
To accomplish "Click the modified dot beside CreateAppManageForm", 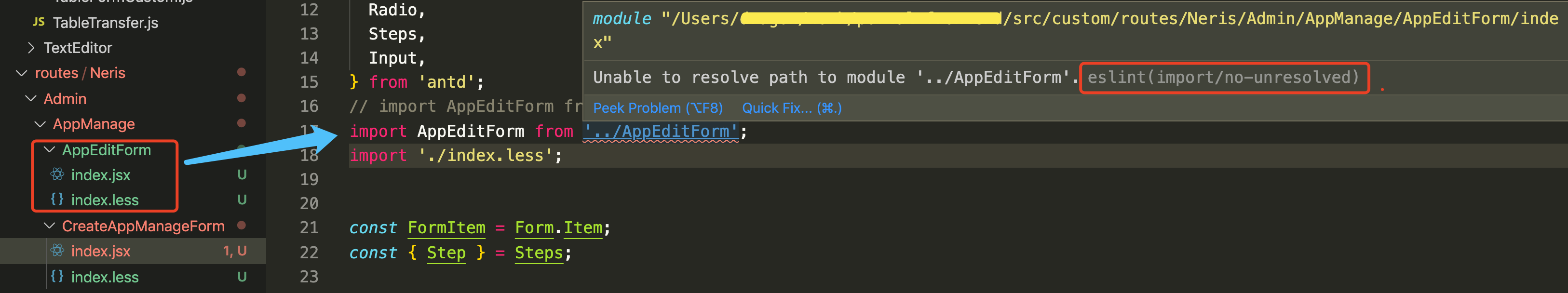I will (x=241, y=226).
